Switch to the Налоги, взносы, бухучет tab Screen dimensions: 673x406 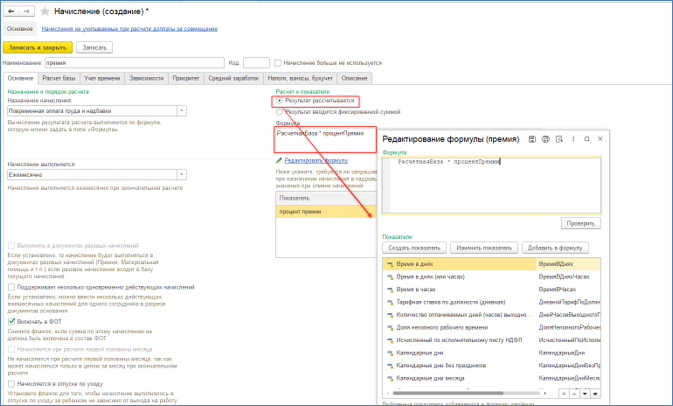click(x=300, y=78)
